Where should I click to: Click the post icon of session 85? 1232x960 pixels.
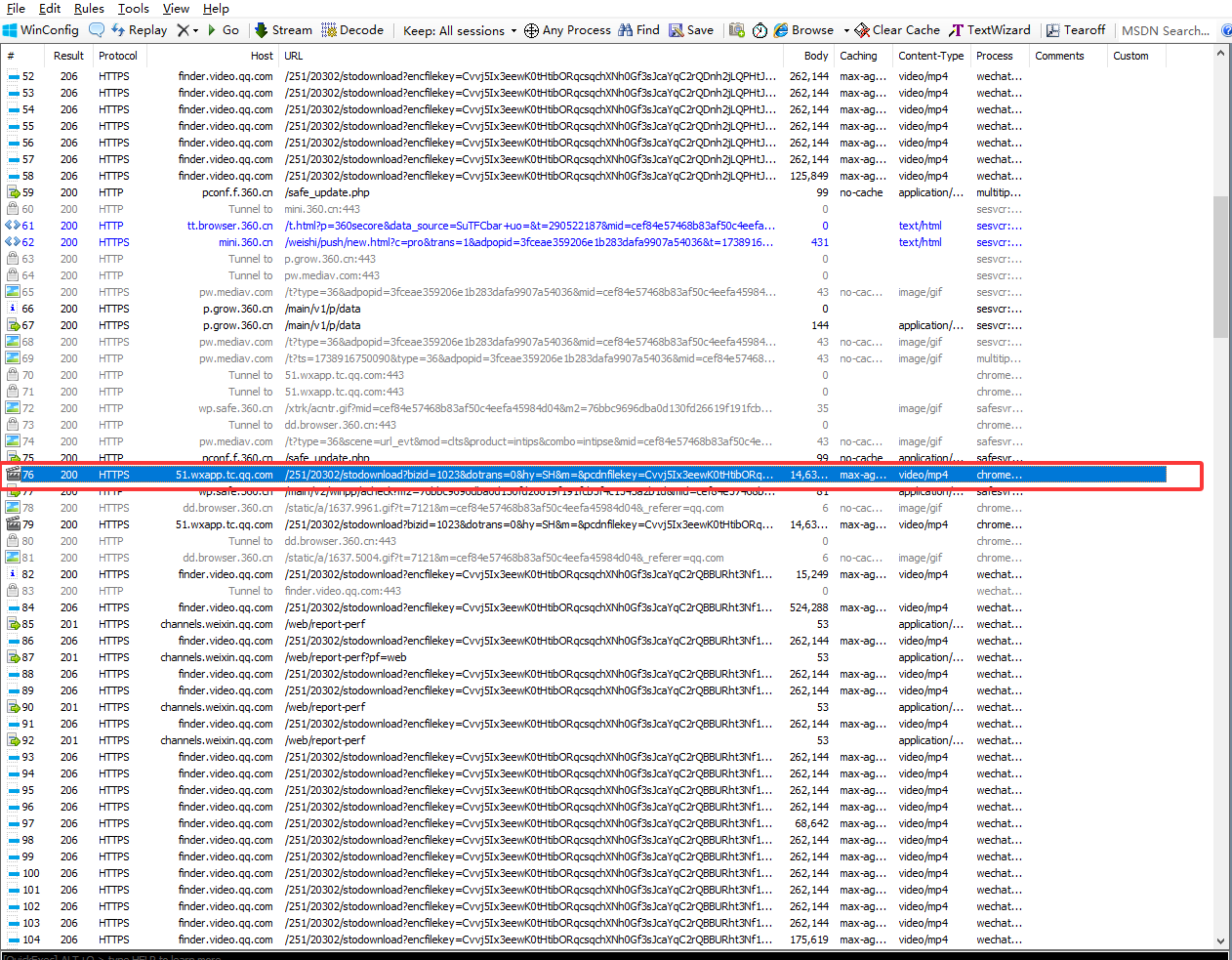click(13, 624)
